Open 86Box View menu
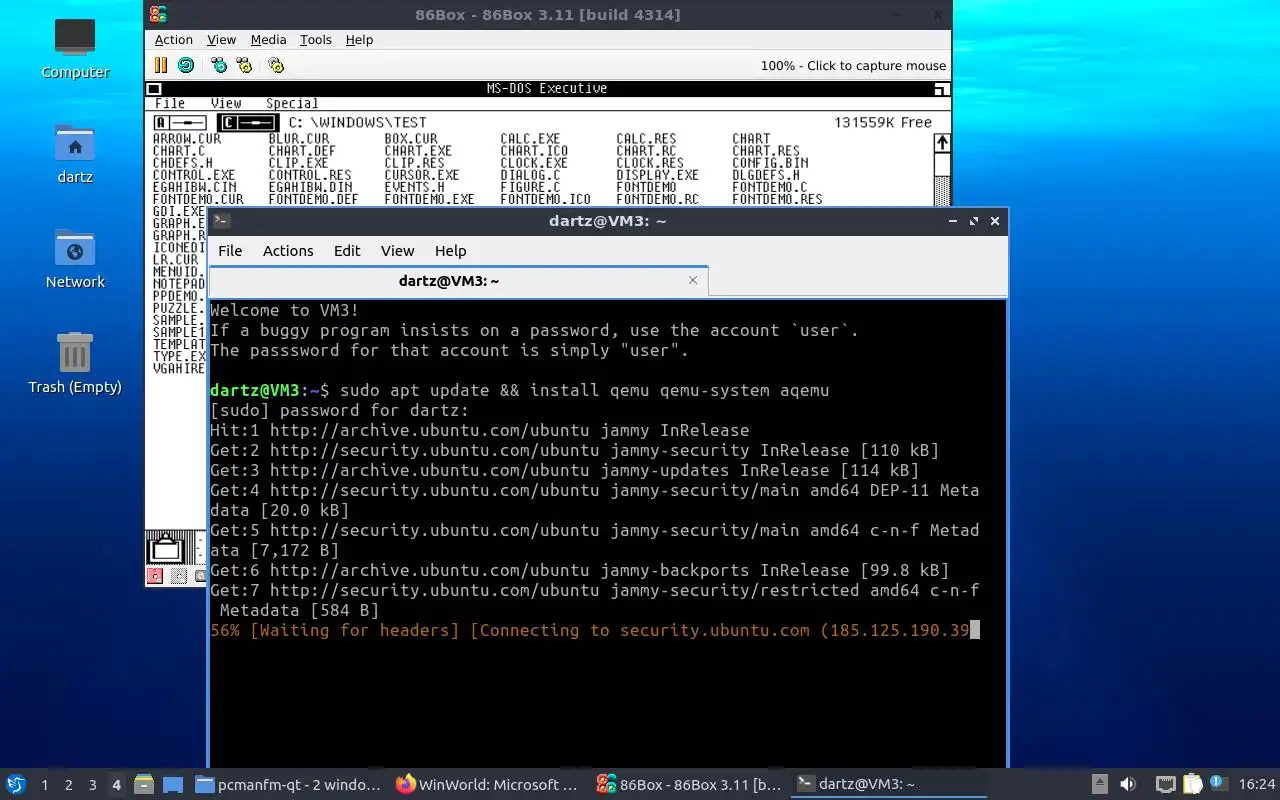 click(x=221, y=40)
